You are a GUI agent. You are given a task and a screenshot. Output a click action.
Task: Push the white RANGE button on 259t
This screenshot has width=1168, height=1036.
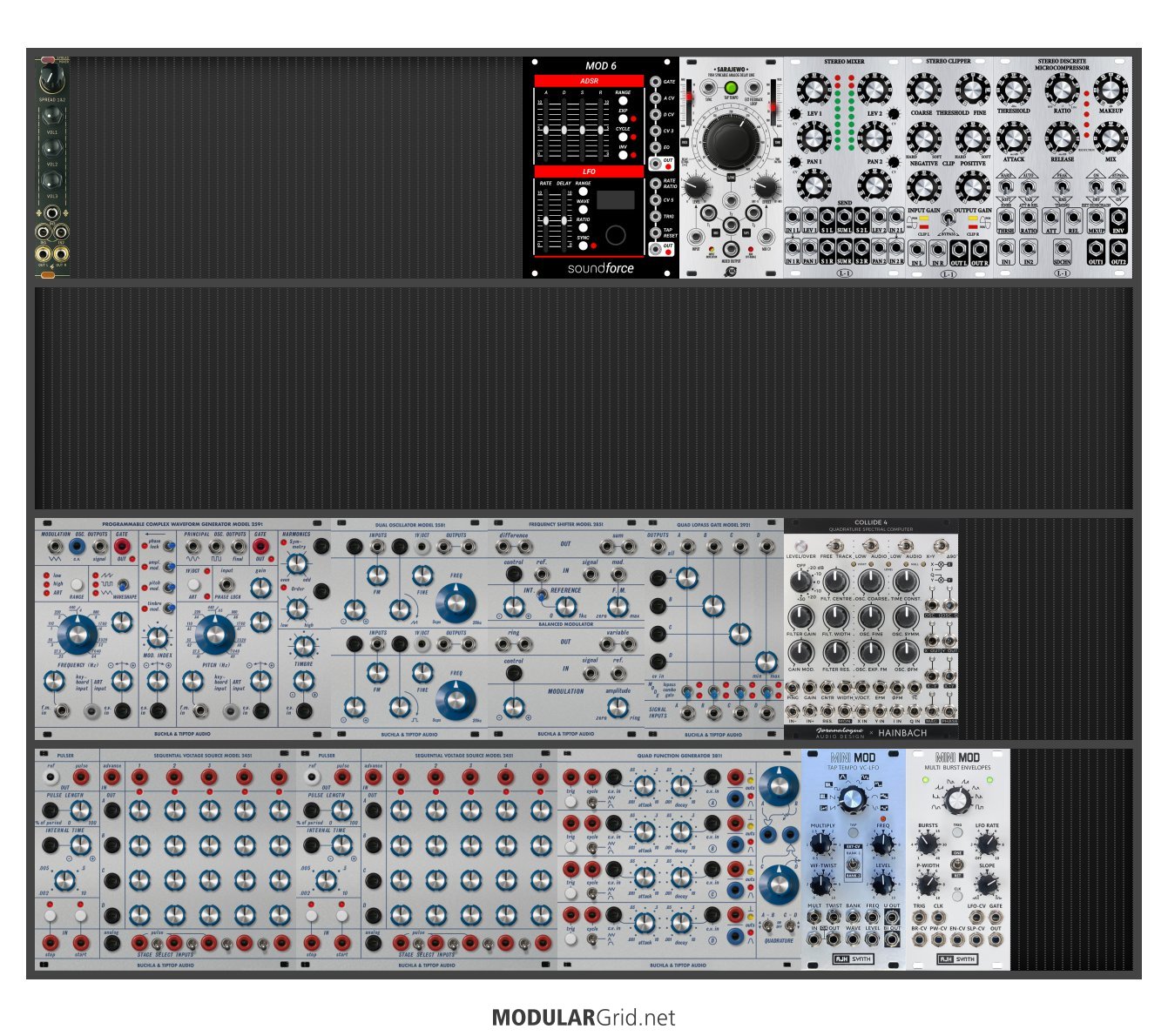pos(77,585)
